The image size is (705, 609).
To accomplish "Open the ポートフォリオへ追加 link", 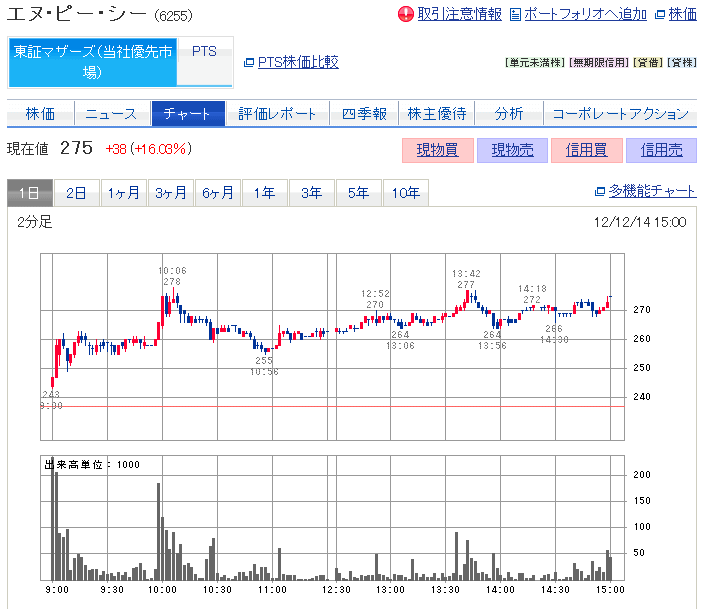I will tap(585, 14).
